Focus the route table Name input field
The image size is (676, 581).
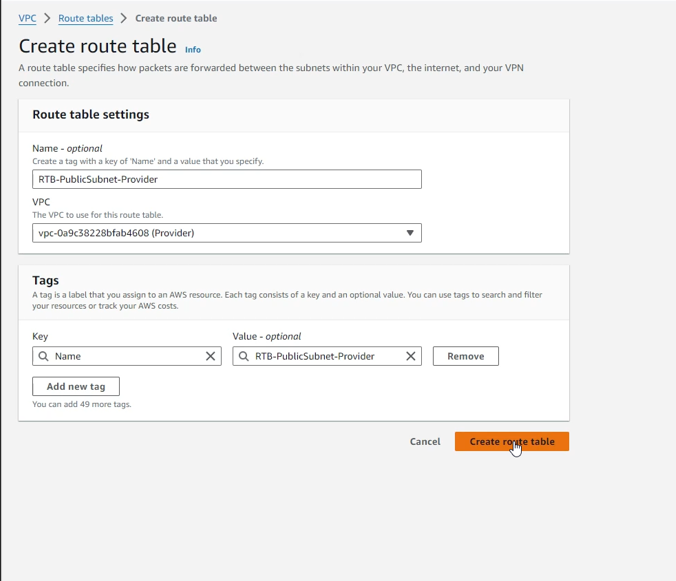226,179
